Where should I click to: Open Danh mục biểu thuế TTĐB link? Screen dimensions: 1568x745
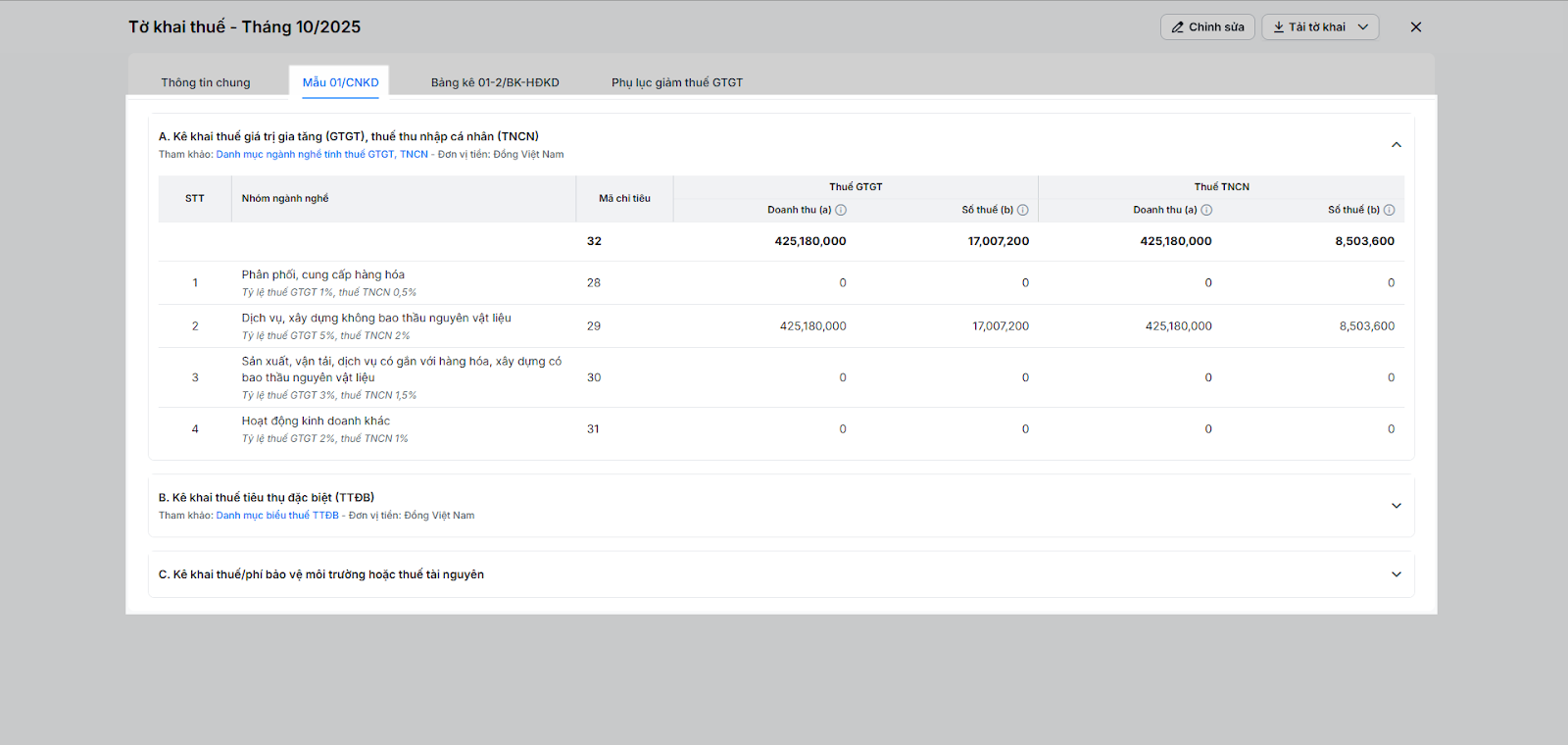(x=277, y=516)
